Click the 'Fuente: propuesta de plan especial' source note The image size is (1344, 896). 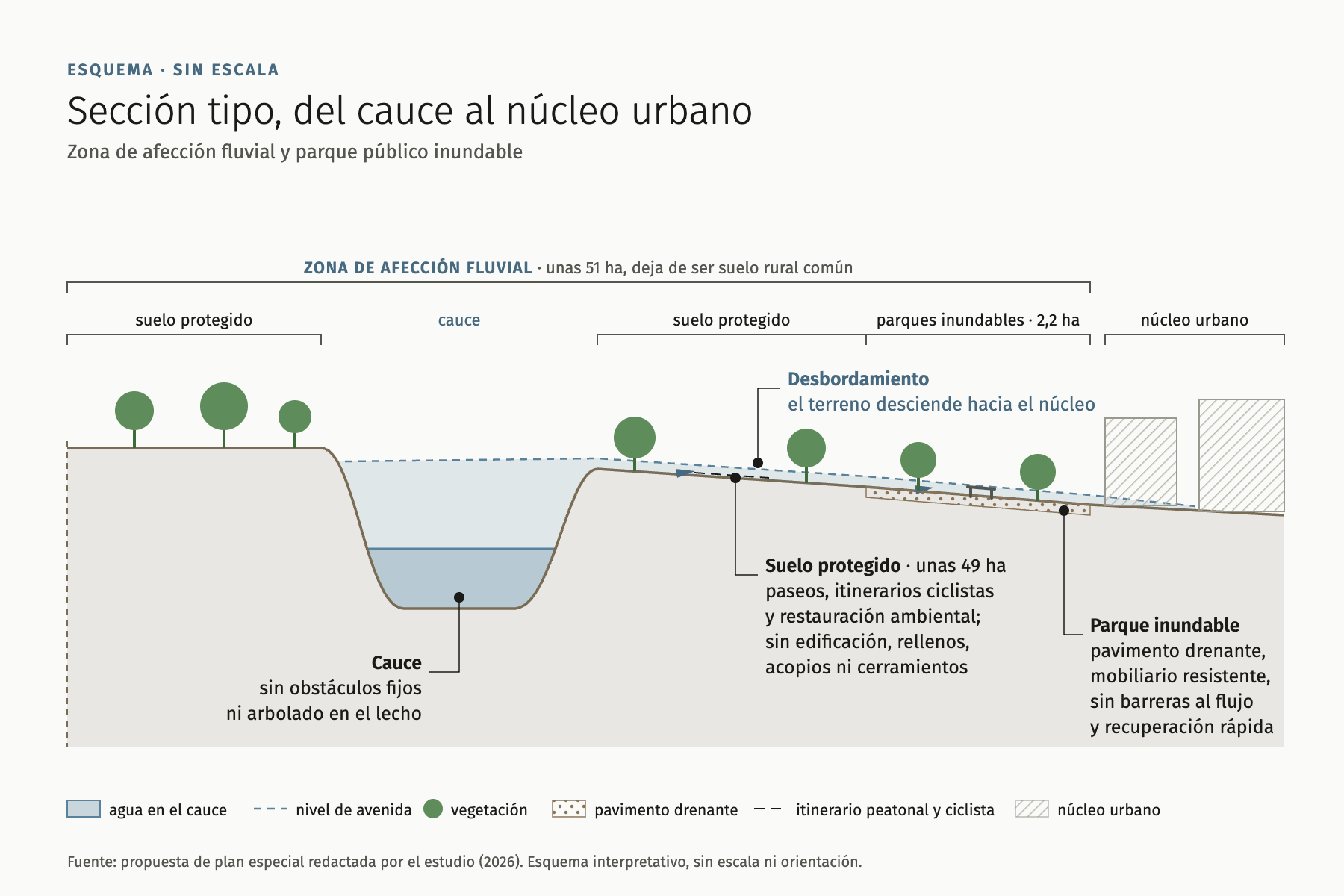click(464, 862)
